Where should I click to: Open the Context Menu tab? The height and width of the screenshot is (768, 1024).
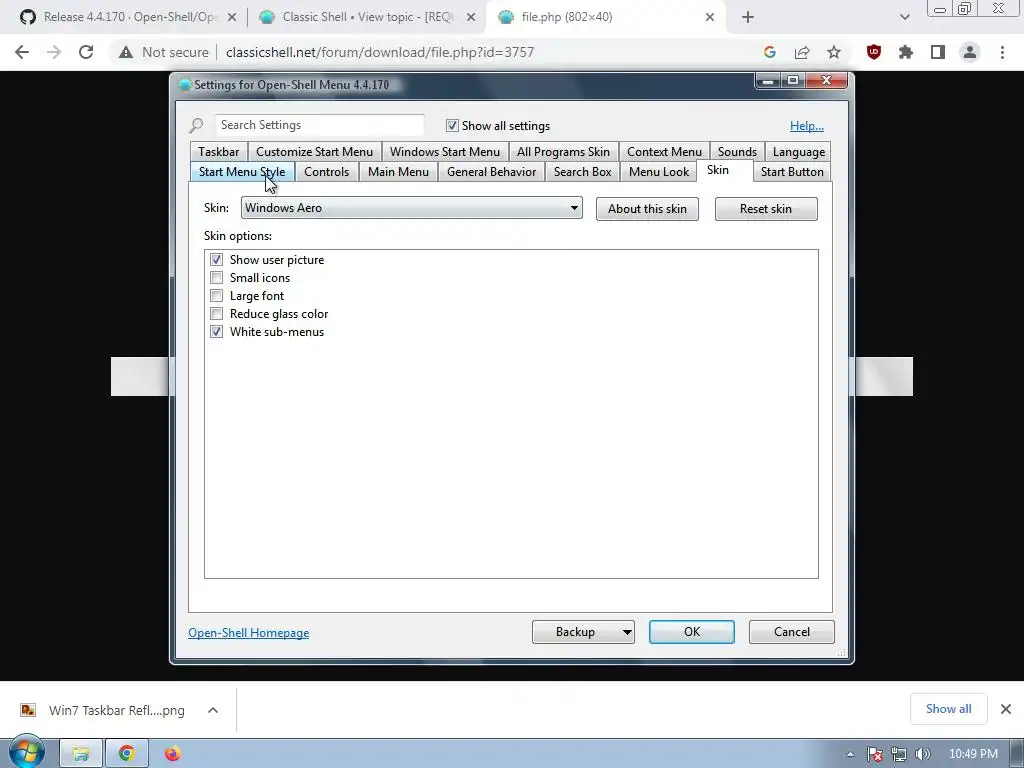point(664,152)
